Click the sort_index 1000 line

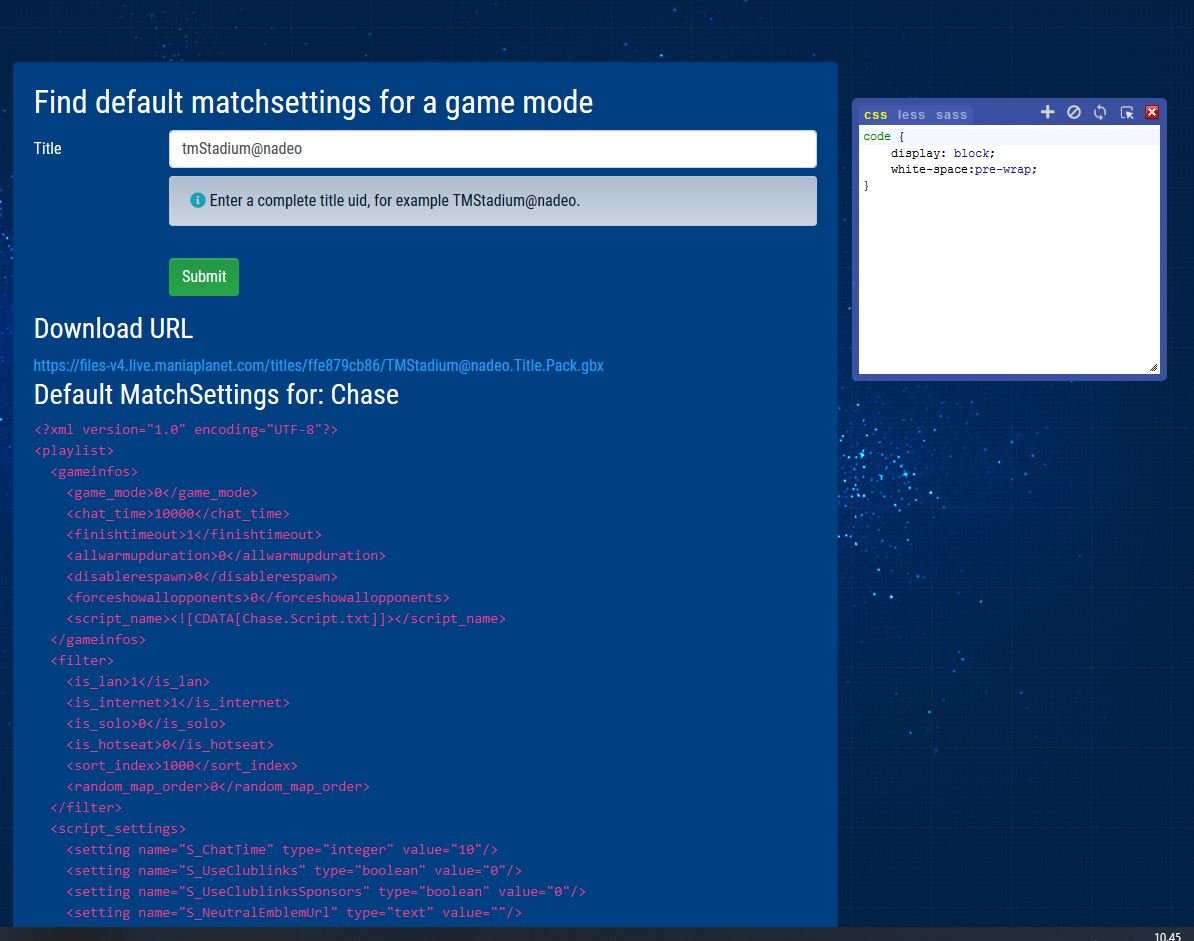pos(182,765)
